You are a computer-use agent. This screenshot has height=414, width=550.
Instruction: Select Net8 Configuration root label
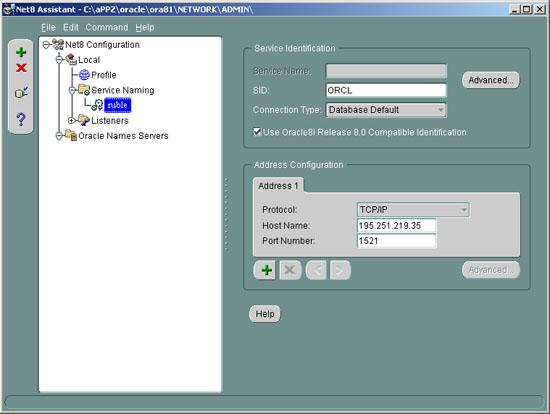point(102,45)
